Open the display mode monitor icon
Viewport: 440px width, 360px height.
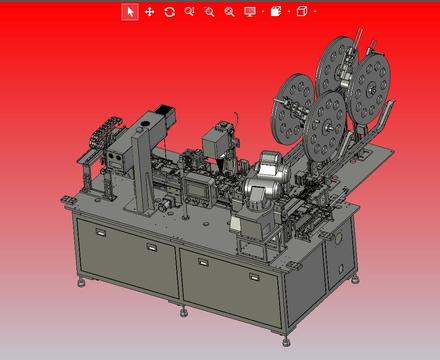(x=250, y=12)
